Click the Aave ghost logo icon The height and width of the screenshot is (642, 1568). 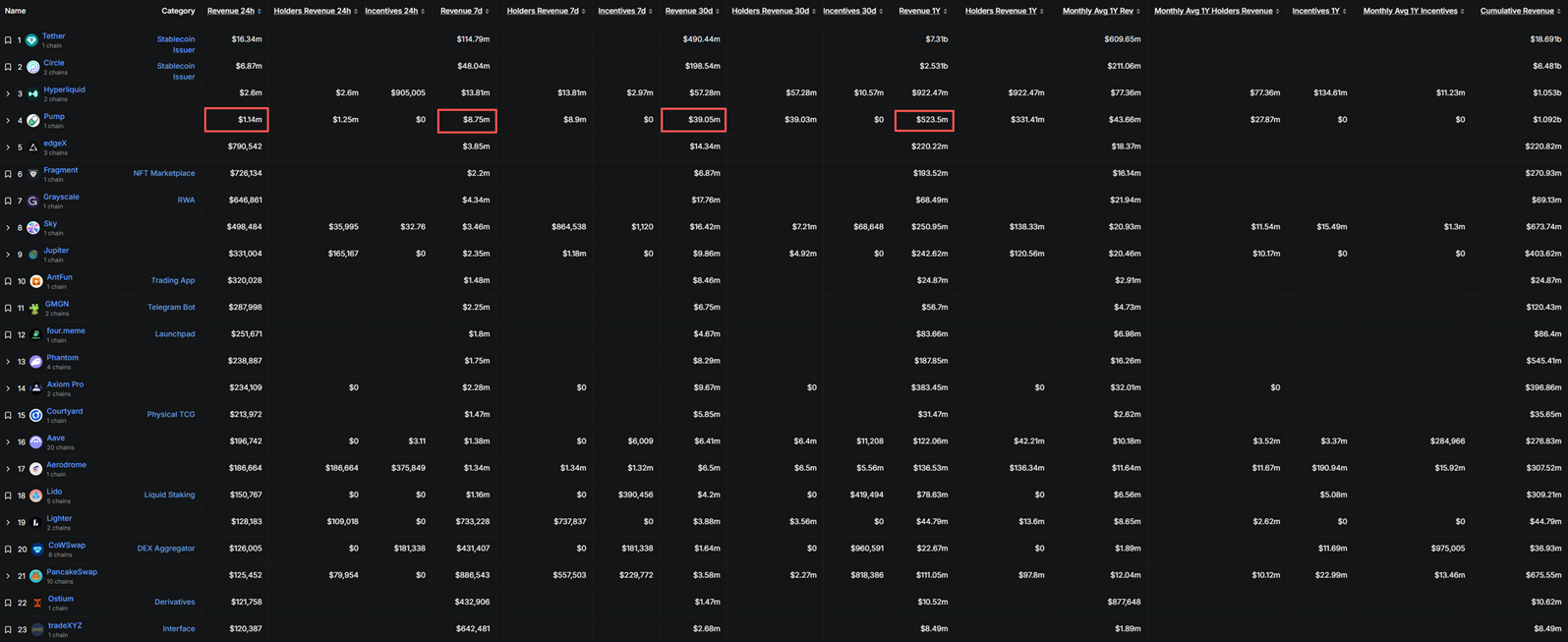point(36,442)
